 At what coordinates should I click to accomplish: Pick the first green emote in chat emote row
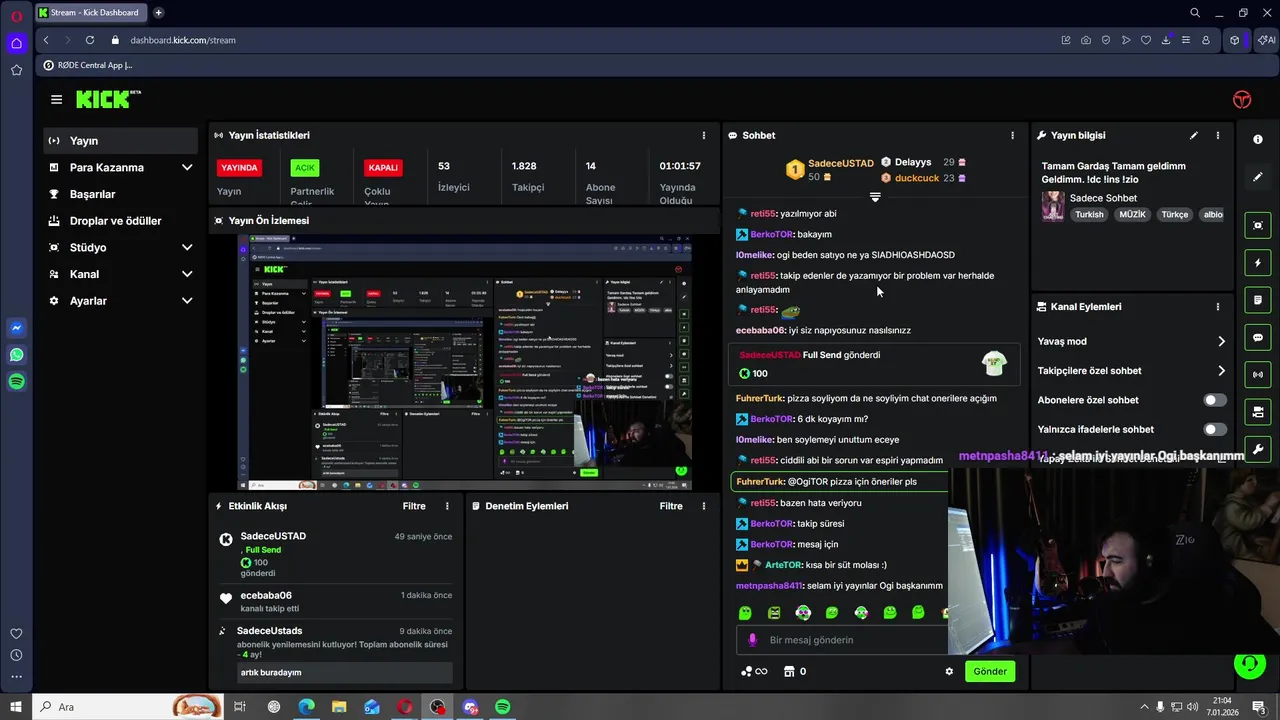pos(745,612)
